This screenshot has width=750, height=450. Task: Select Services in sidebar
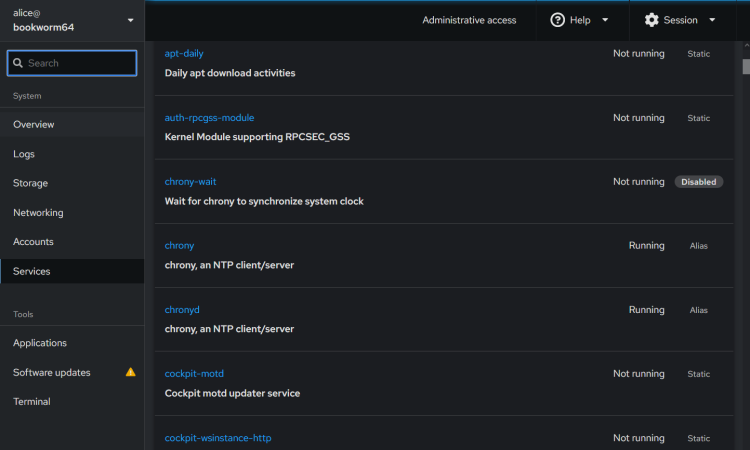tap(72, 271)
